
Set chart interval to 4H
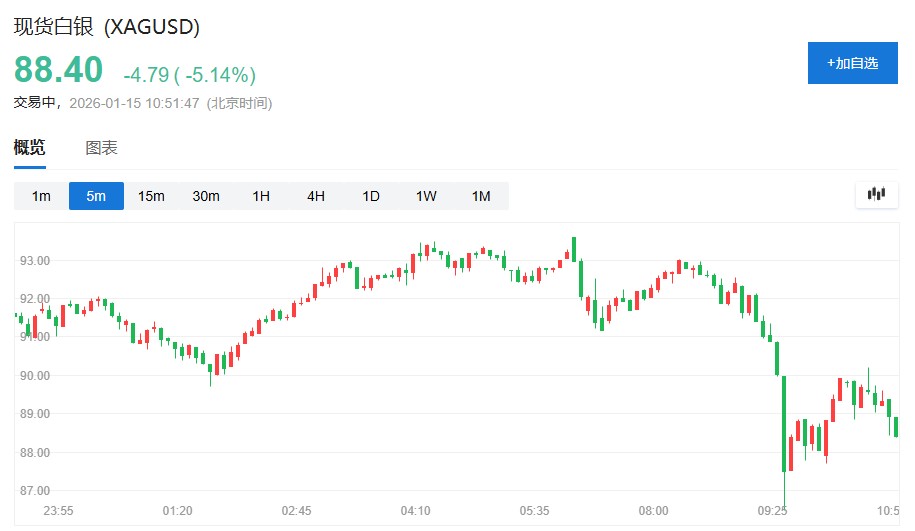[316, 196]
